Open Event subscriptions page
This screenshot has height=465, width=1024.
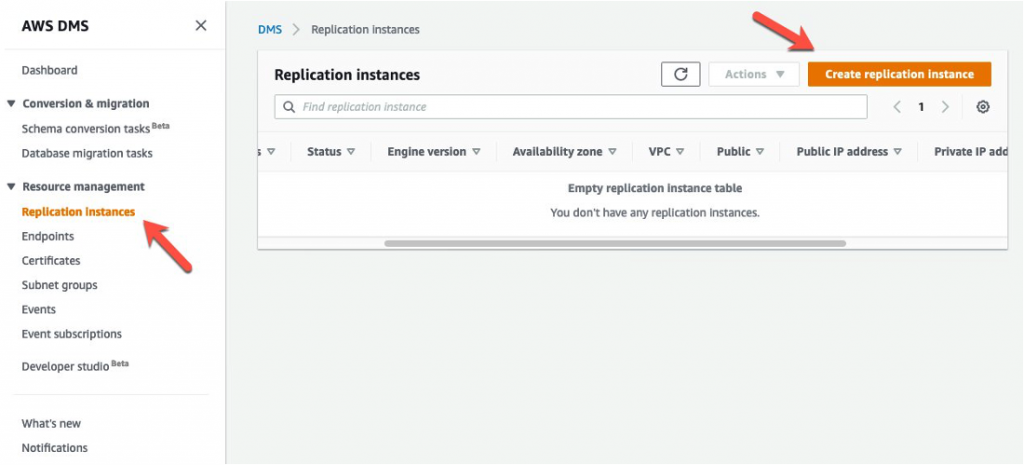coord(72,334)
